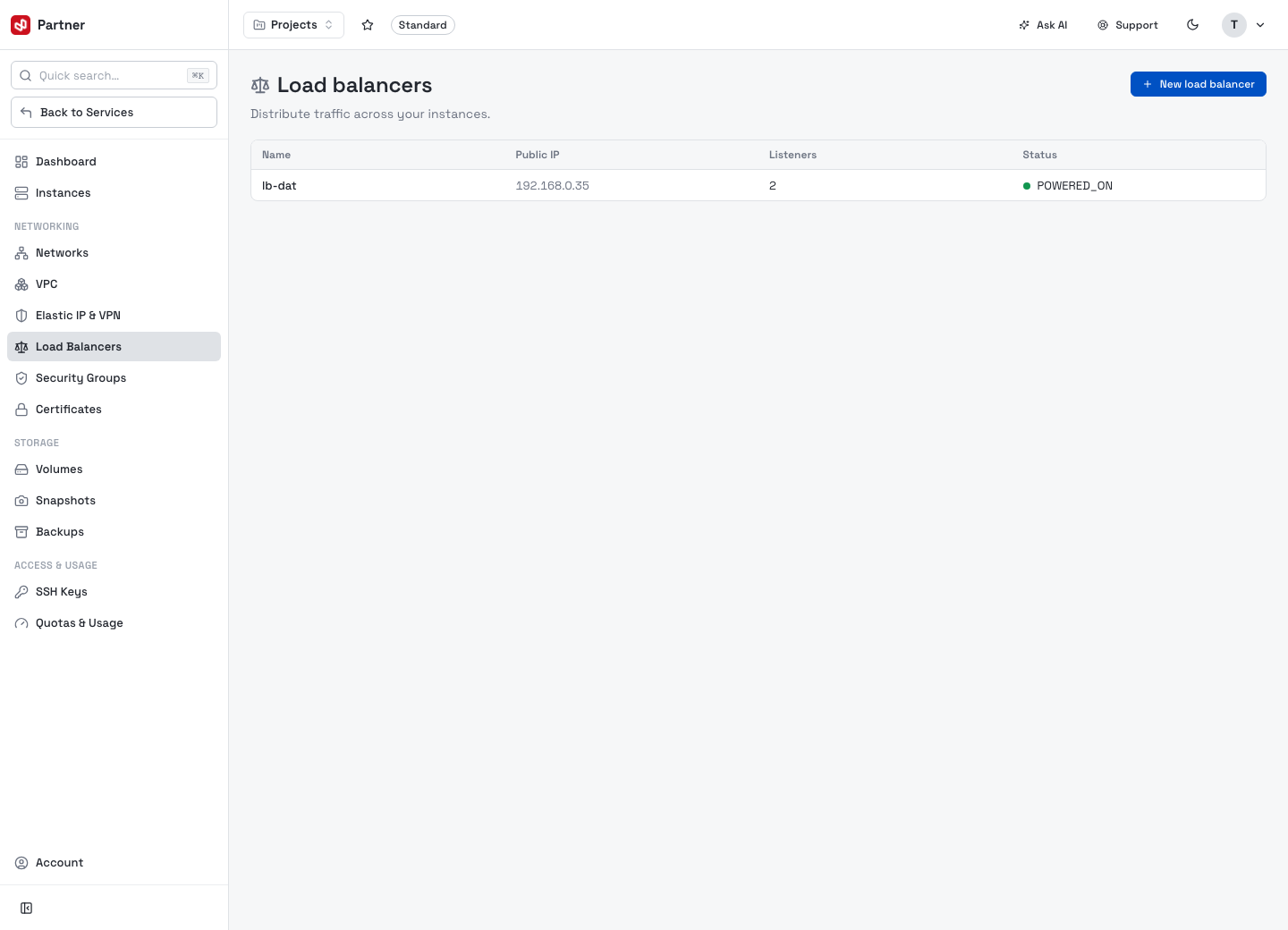Image resolution: width=1288 pixels, height=930 pixels.
Task: Open Support link text
Action: [x=1137, y=25]
